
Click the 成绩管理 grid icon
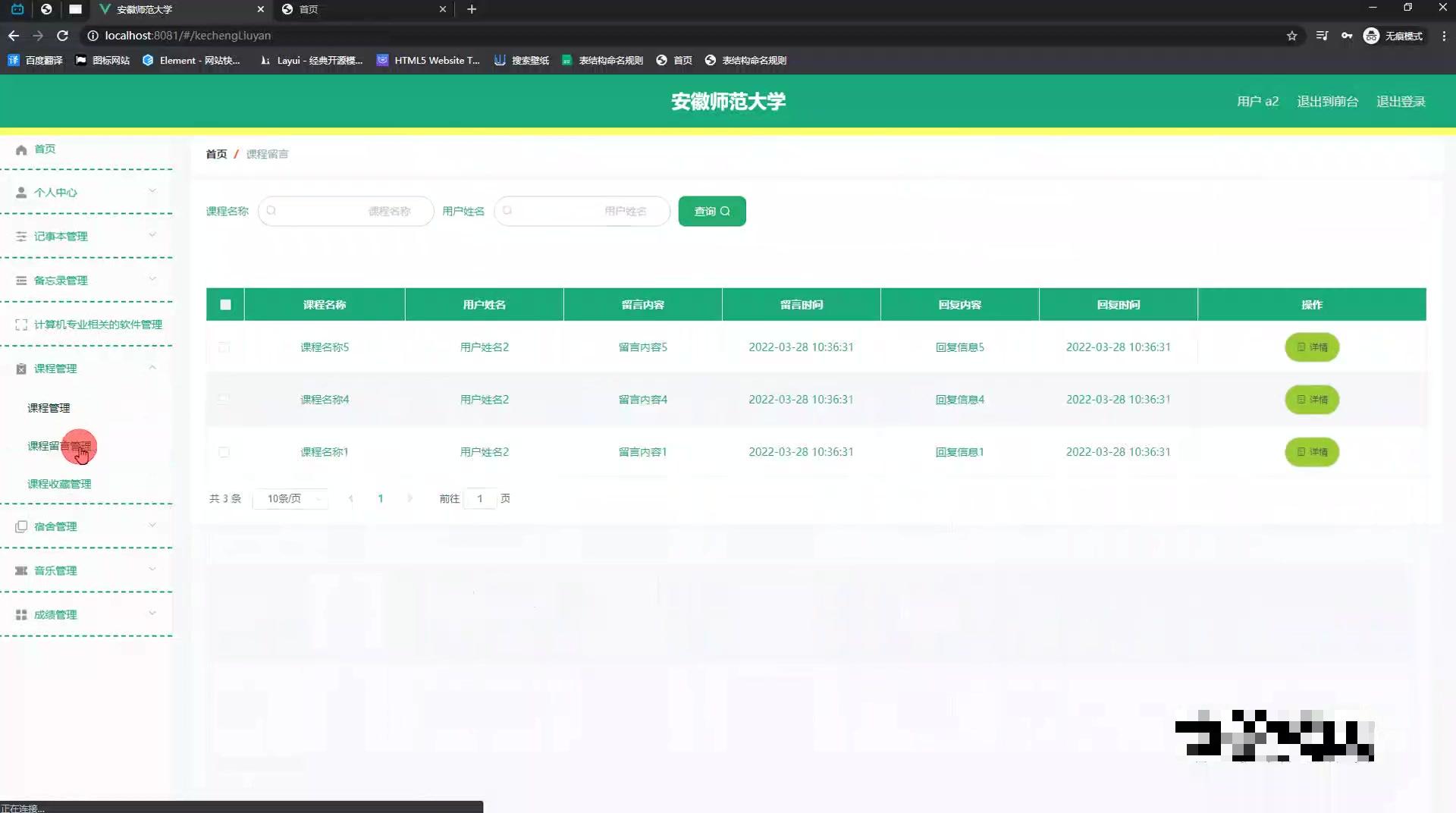click(21, 614)
